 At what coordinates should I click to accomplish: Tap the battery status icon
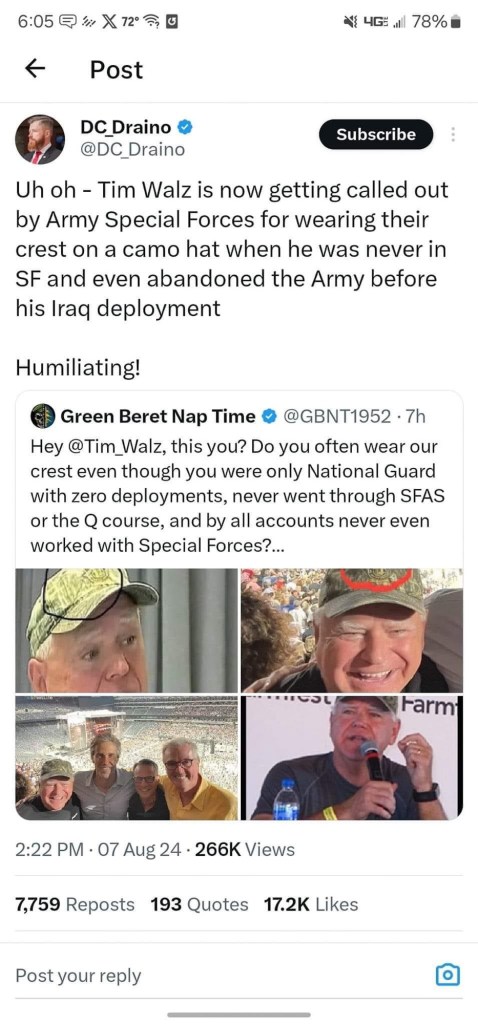(x=457, y=23)
